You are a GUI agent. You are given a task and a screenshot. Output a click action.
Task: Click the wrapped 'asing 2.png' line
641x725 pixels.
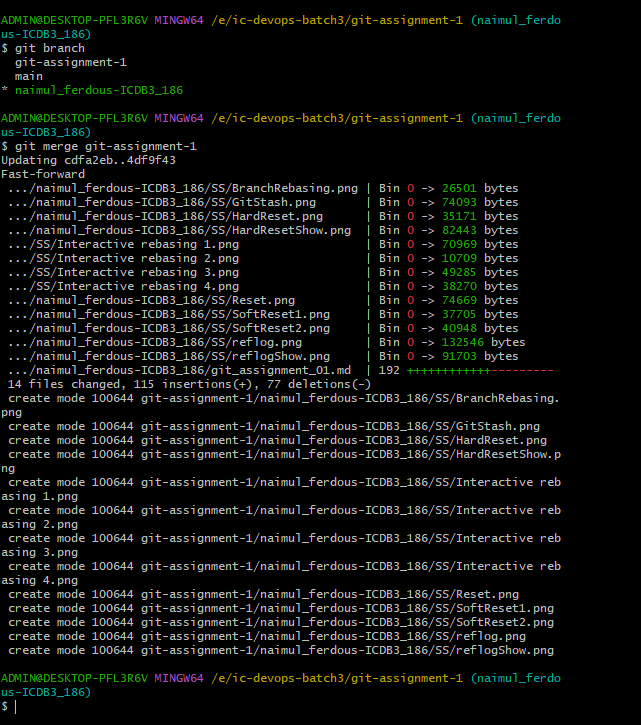[x=39, y=525]
